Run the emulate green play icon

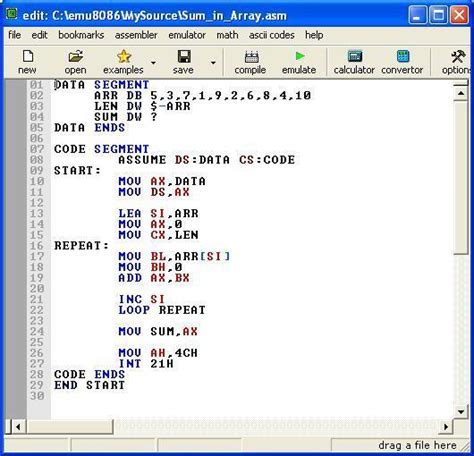point(300,56)
